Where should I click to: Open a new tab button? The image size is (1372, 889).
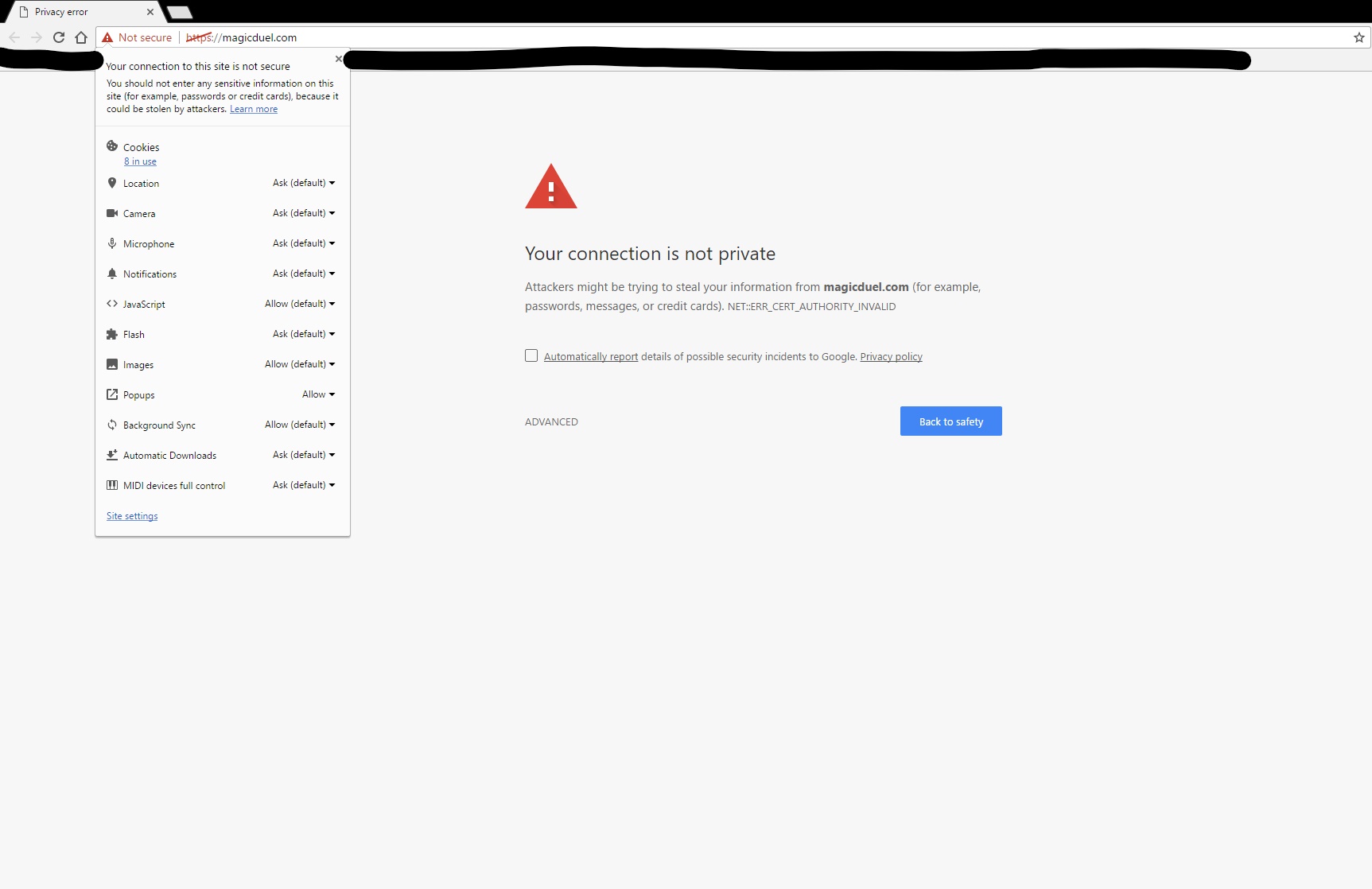pos(180,12)
